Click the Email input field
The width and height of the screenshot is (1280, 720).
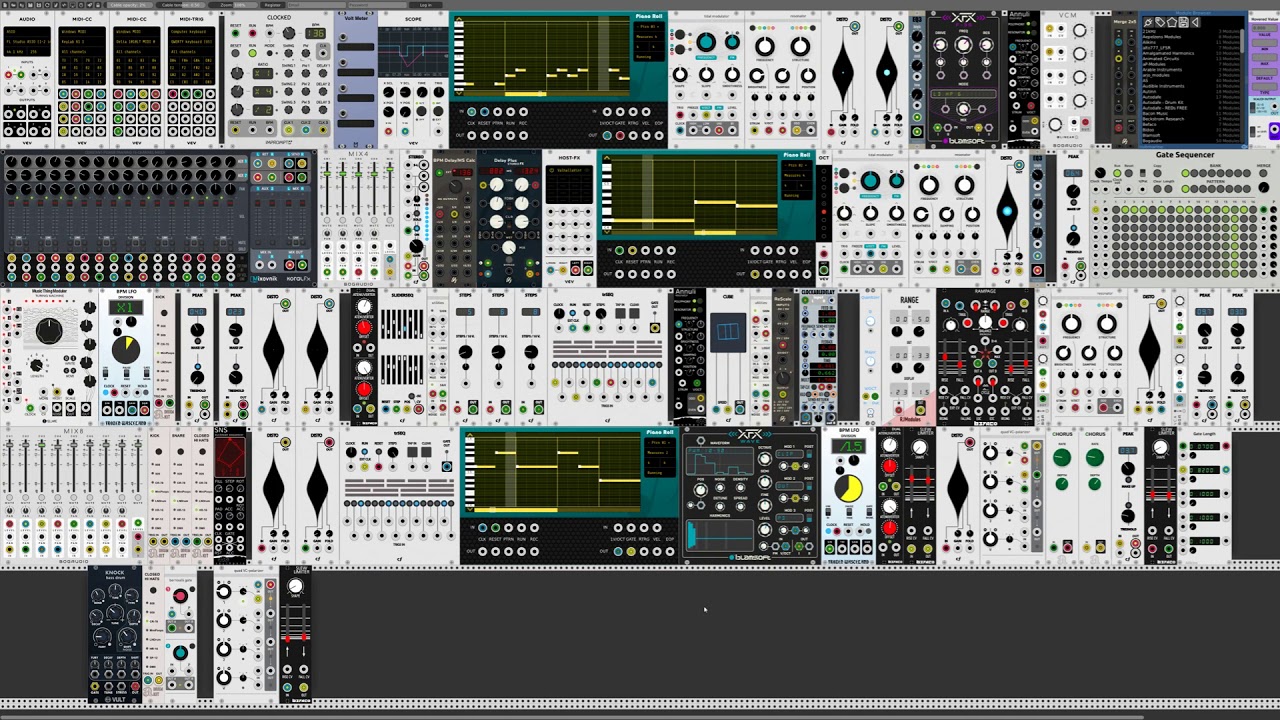pyautogui.click(x=316, y=5)
